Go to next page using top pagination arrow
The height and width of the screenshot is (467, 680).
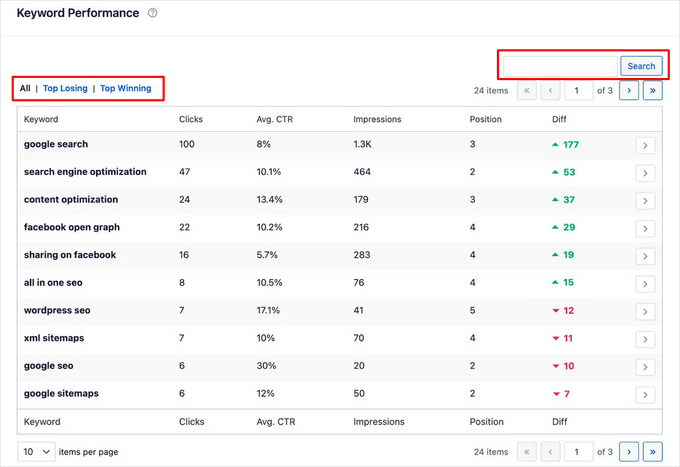tap(628, 90)
